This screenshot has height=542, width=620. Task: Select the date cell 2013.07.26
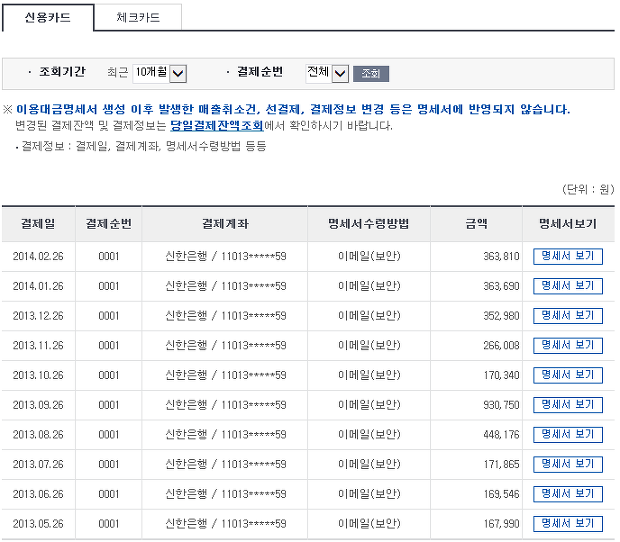[38, 464]
